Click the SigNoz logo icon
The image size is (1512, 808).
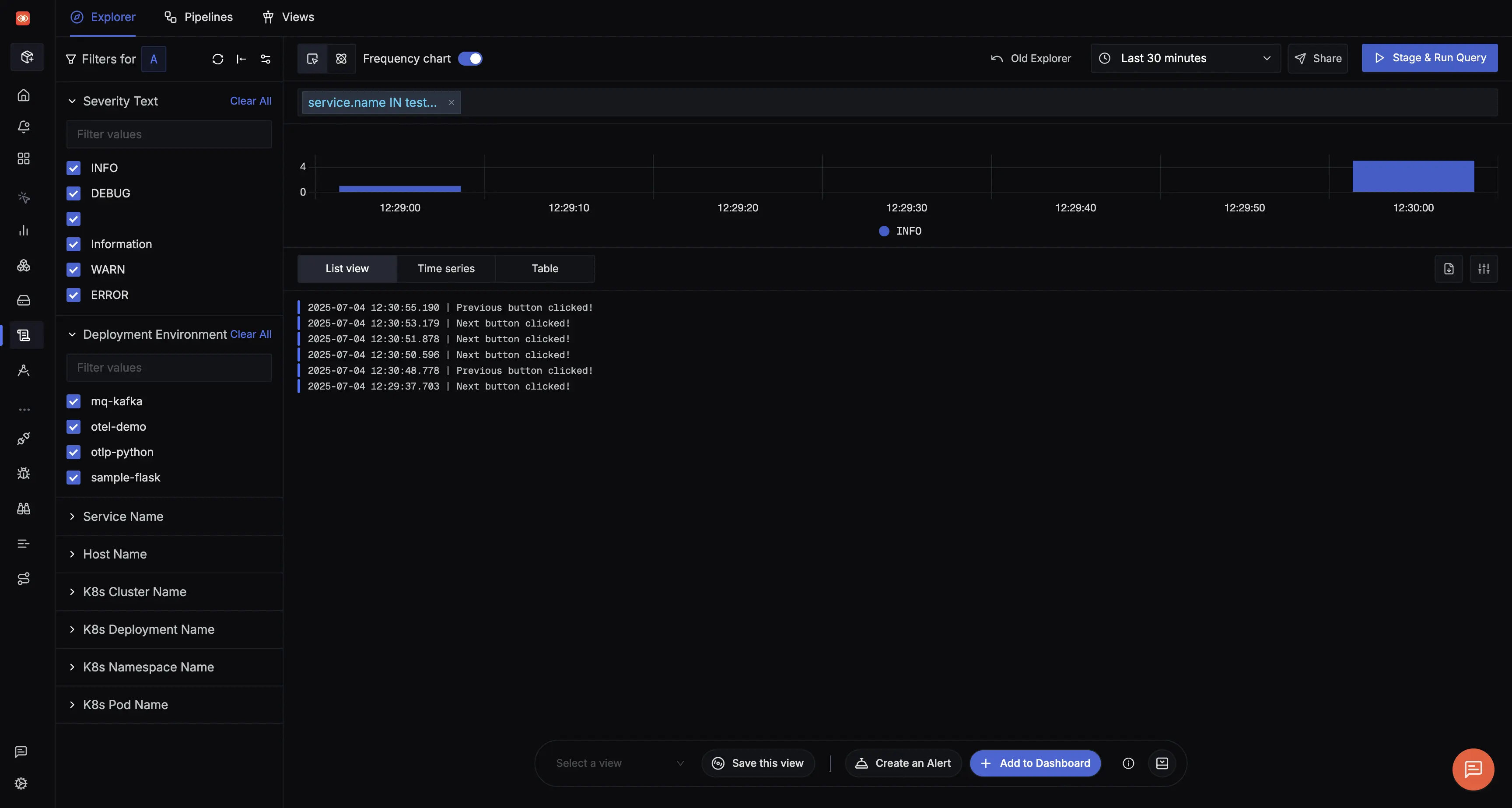[x=23, y=18]
